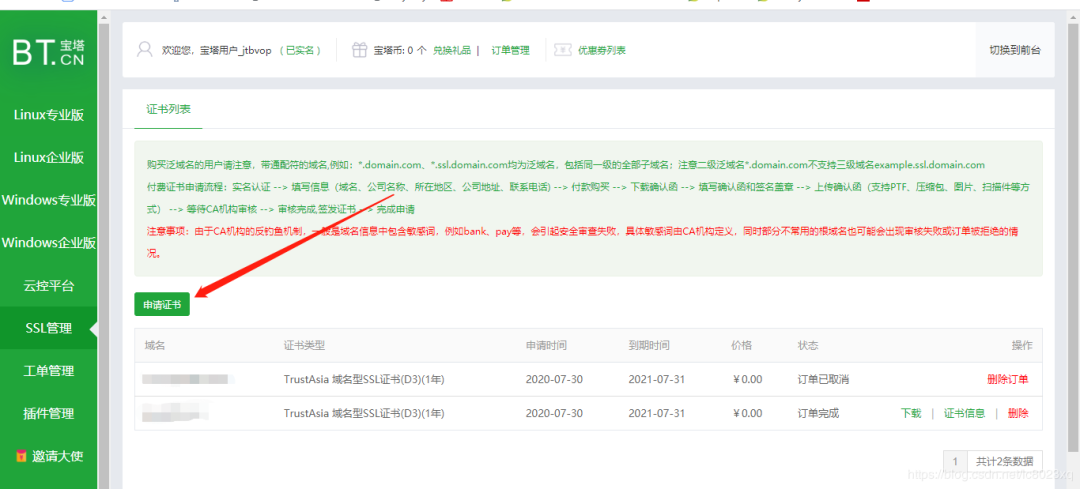Open the 优惠券列表 link
The height and width of the screenshot is (489, 1080).
pos(602,50)
